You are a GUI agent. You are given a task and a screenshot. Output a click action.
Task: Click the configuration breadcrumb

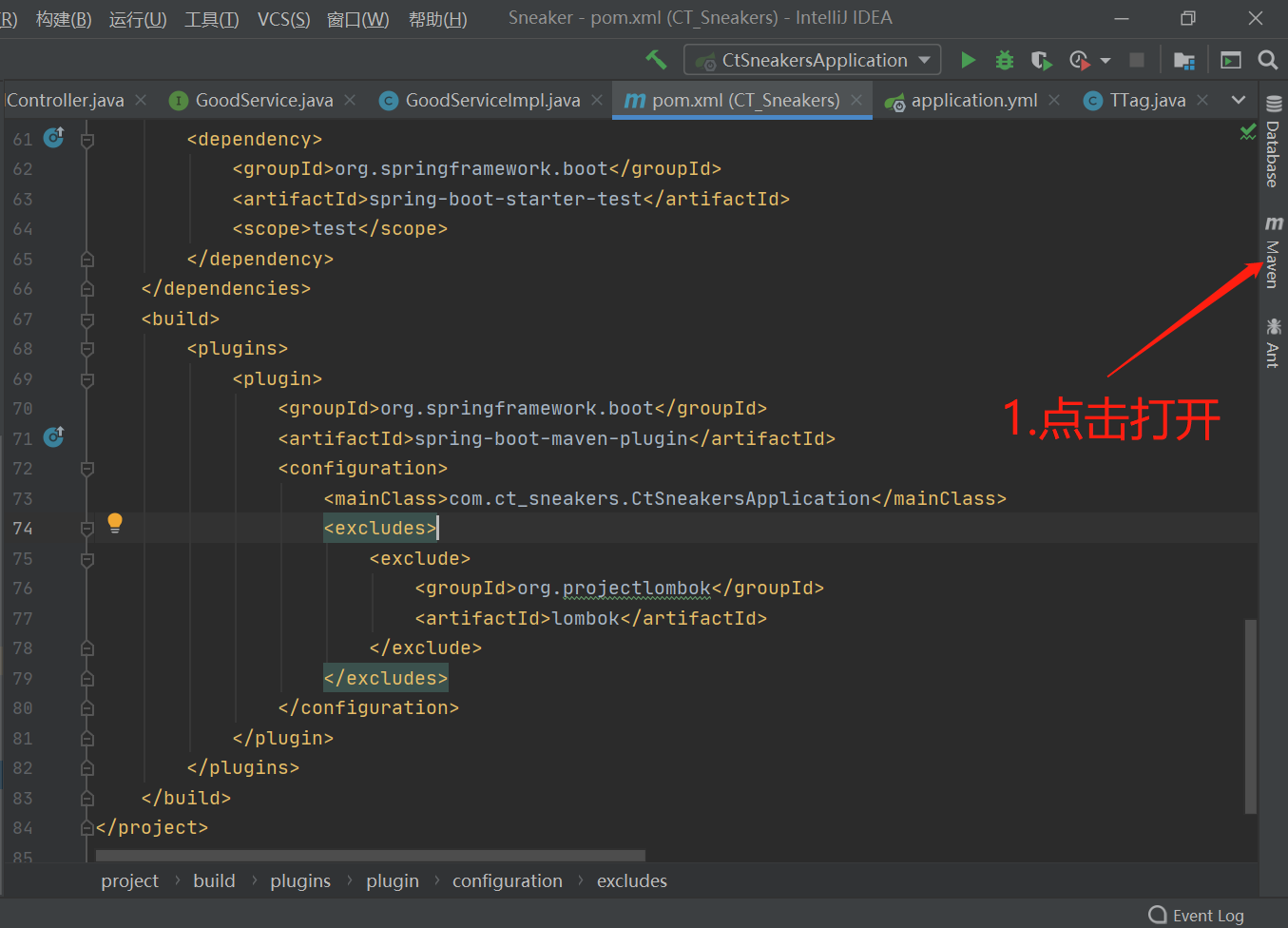coord(508,881)
